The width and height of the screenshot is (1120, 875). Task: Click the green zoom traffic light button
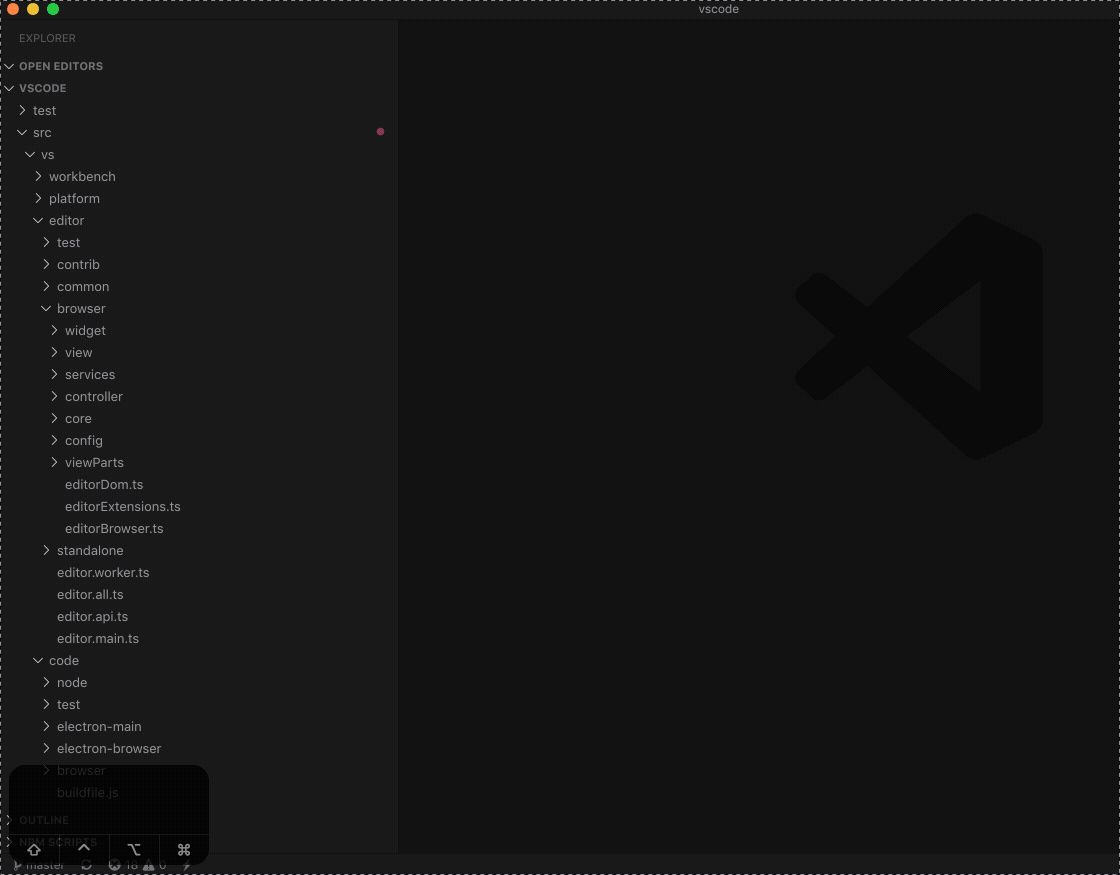pyautogui.click(x=52, y=9)
